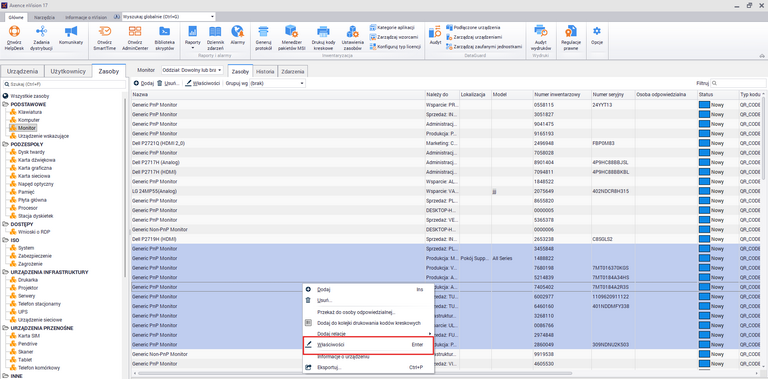Collapse the URZĄDZENIA INFRASTRUKTURY group
The image size is (768, 379).
[x=5, y=272]
